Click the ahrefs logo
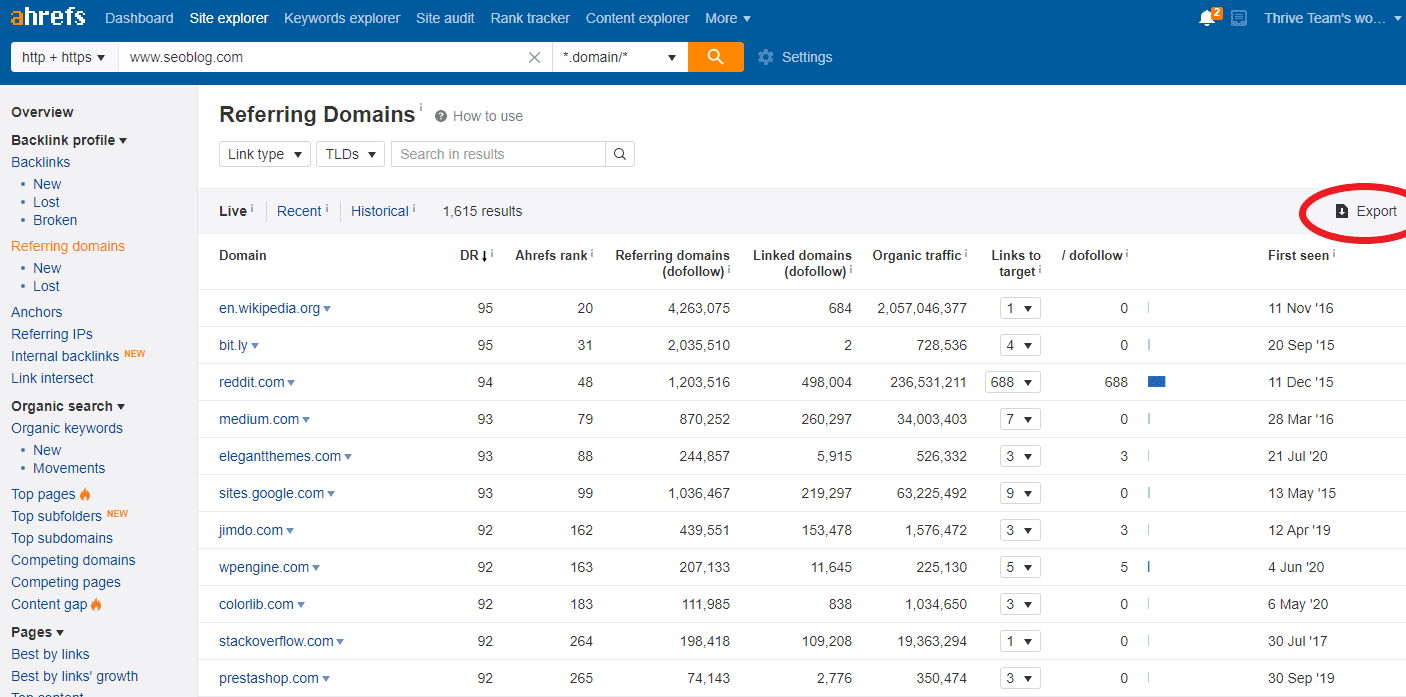 point(48,17)
